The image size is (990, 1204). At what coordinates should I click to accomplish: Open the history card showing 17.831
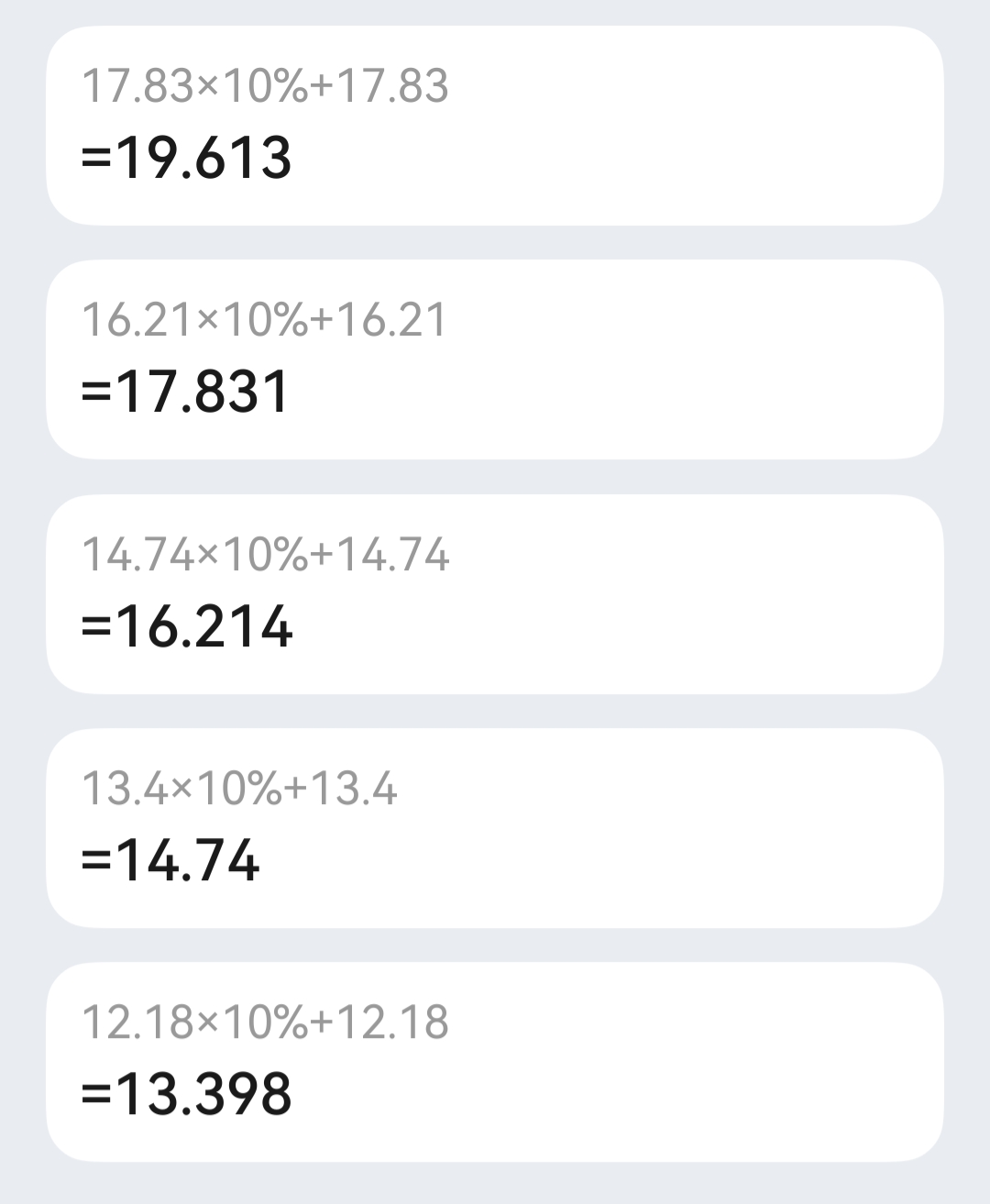(495, 359)
